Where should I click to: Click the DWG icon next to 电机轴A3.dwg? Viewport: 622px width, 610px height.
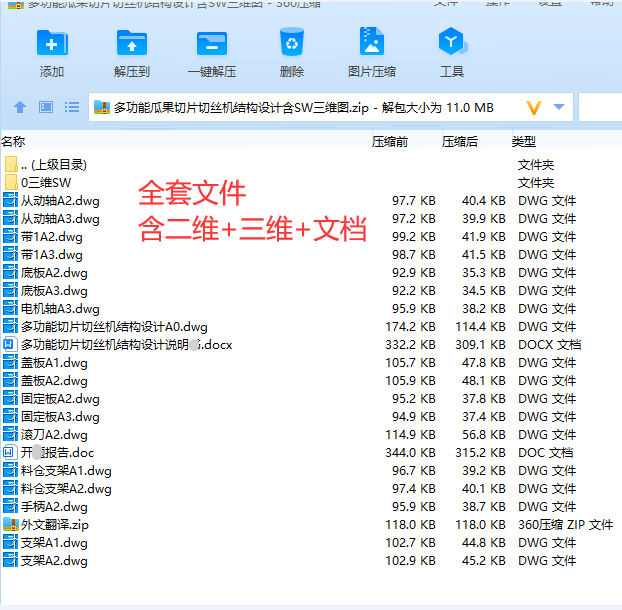point(10,308)
